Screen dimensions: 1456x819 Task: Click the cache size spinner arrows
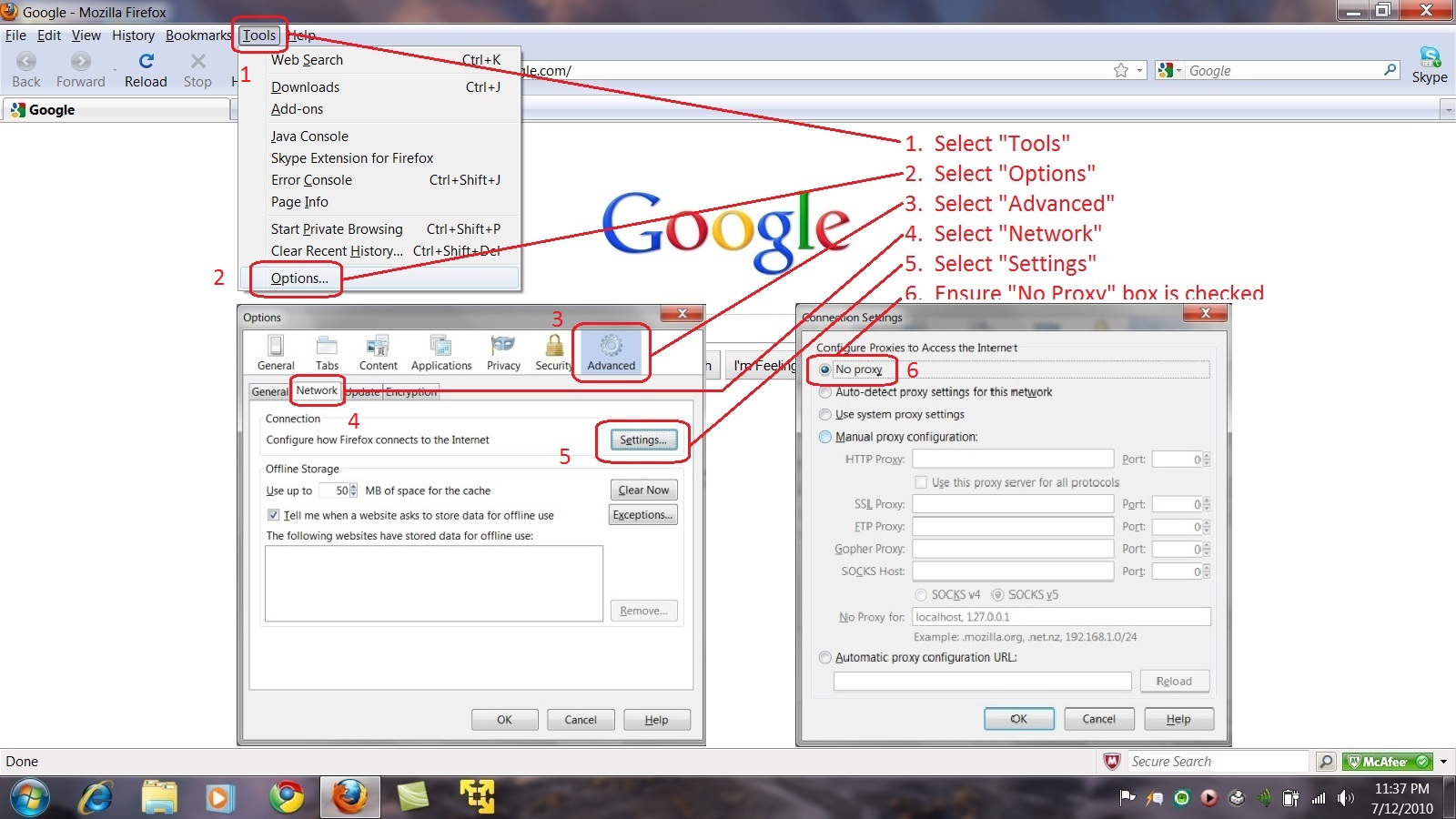tap(353, 490)
